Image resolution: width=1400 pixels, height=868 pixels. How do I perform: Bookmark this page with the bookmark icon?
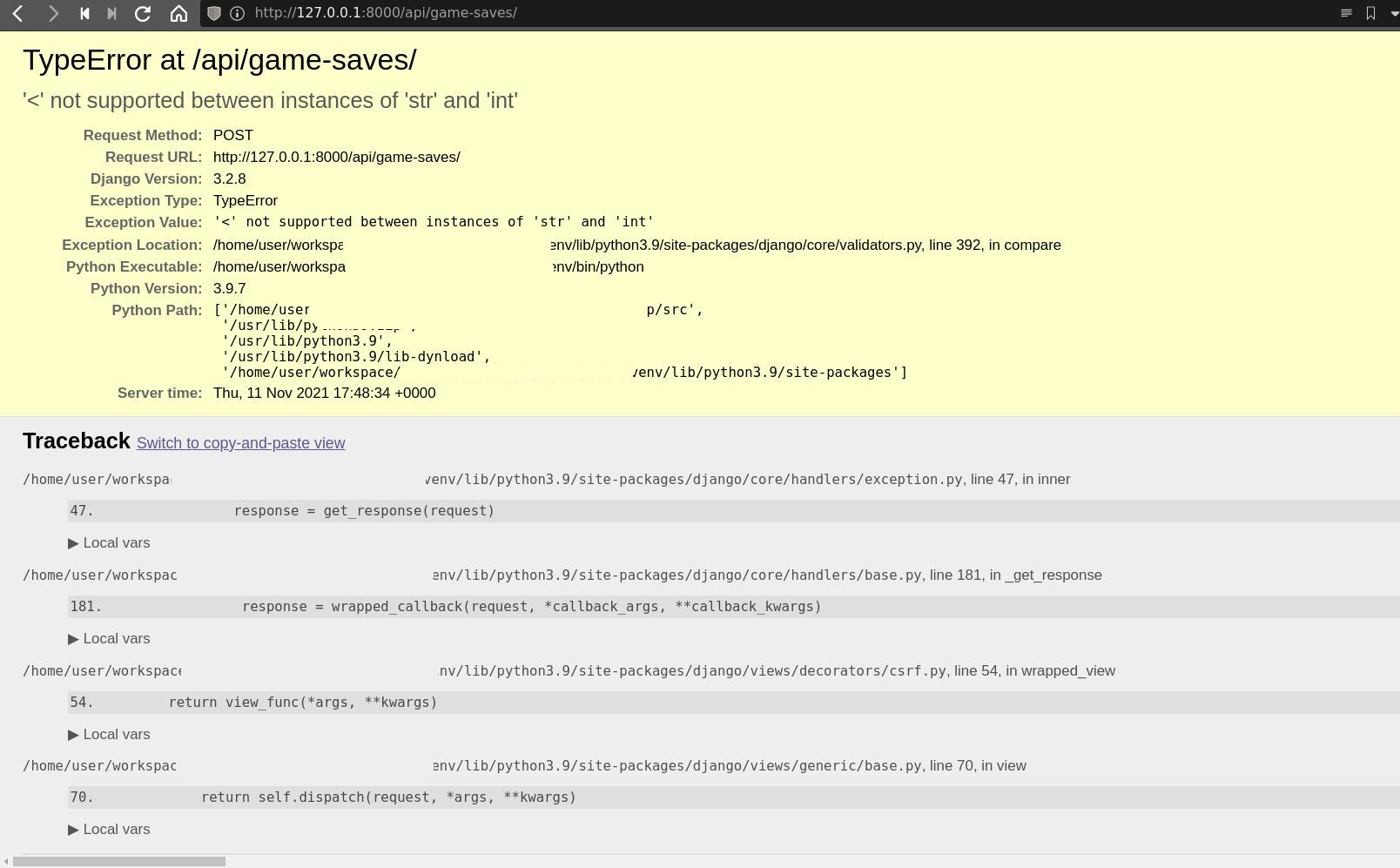pos(1371,13)
